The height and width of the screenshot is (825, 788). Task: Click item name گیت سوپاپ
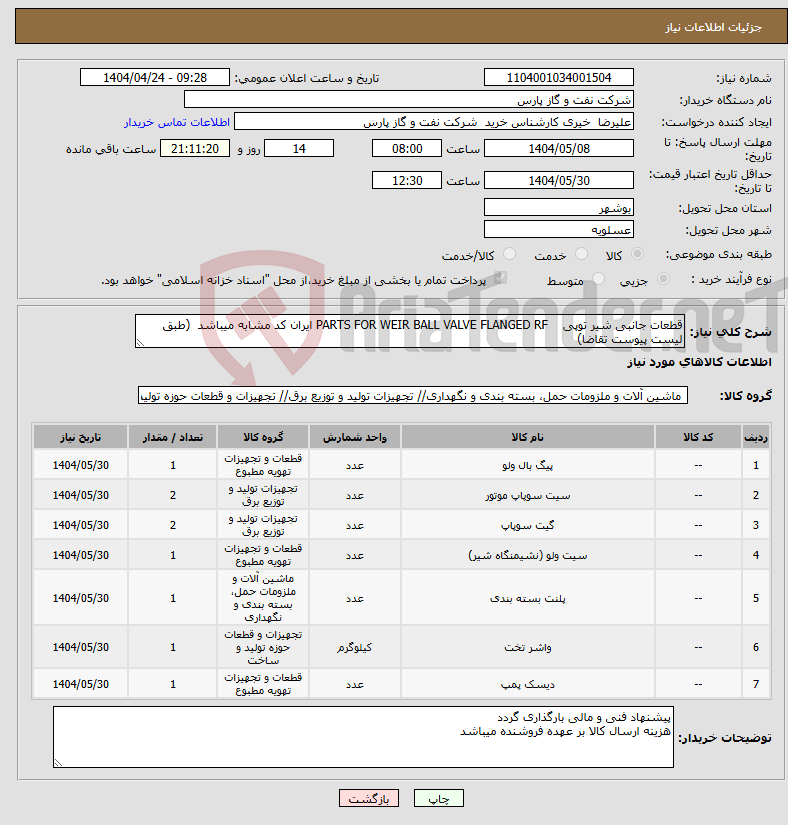pyautogui.click(x=528, y=525)
